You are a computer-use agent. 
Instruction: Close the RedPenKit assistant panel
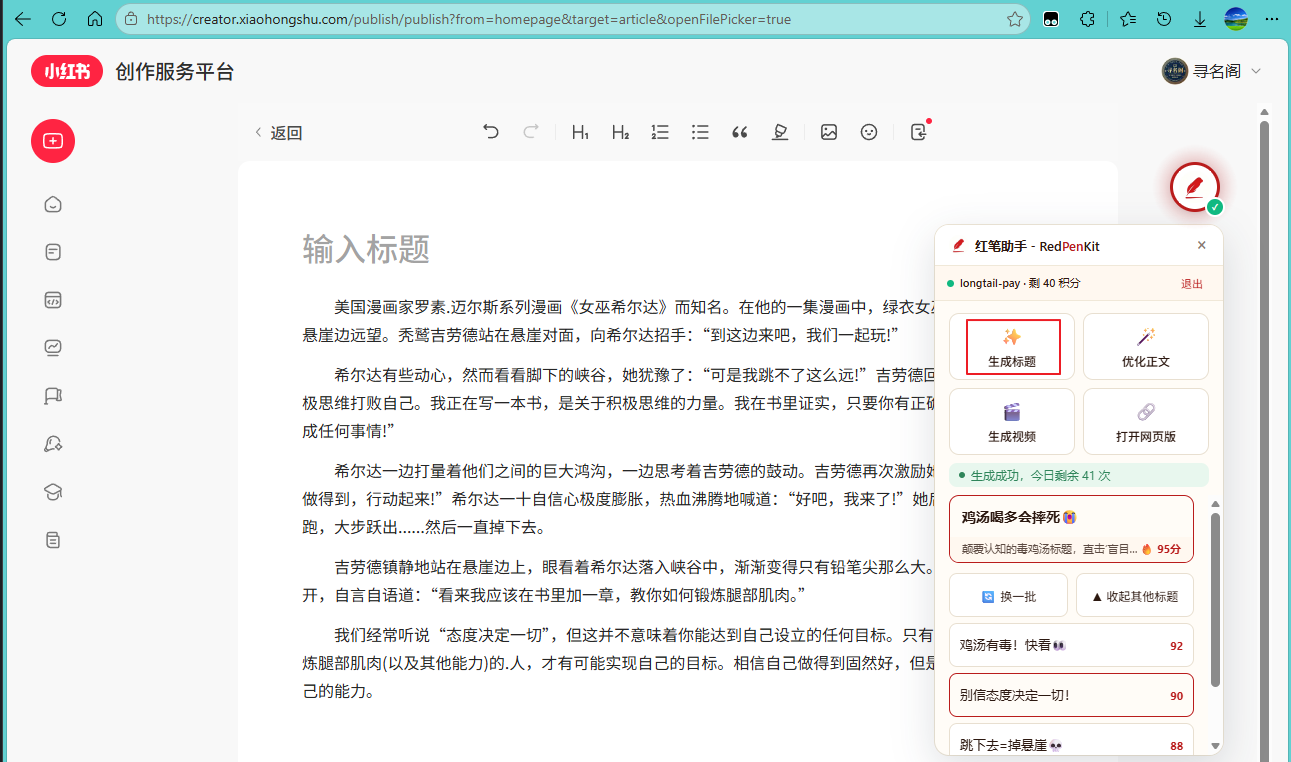(1202, 245)
